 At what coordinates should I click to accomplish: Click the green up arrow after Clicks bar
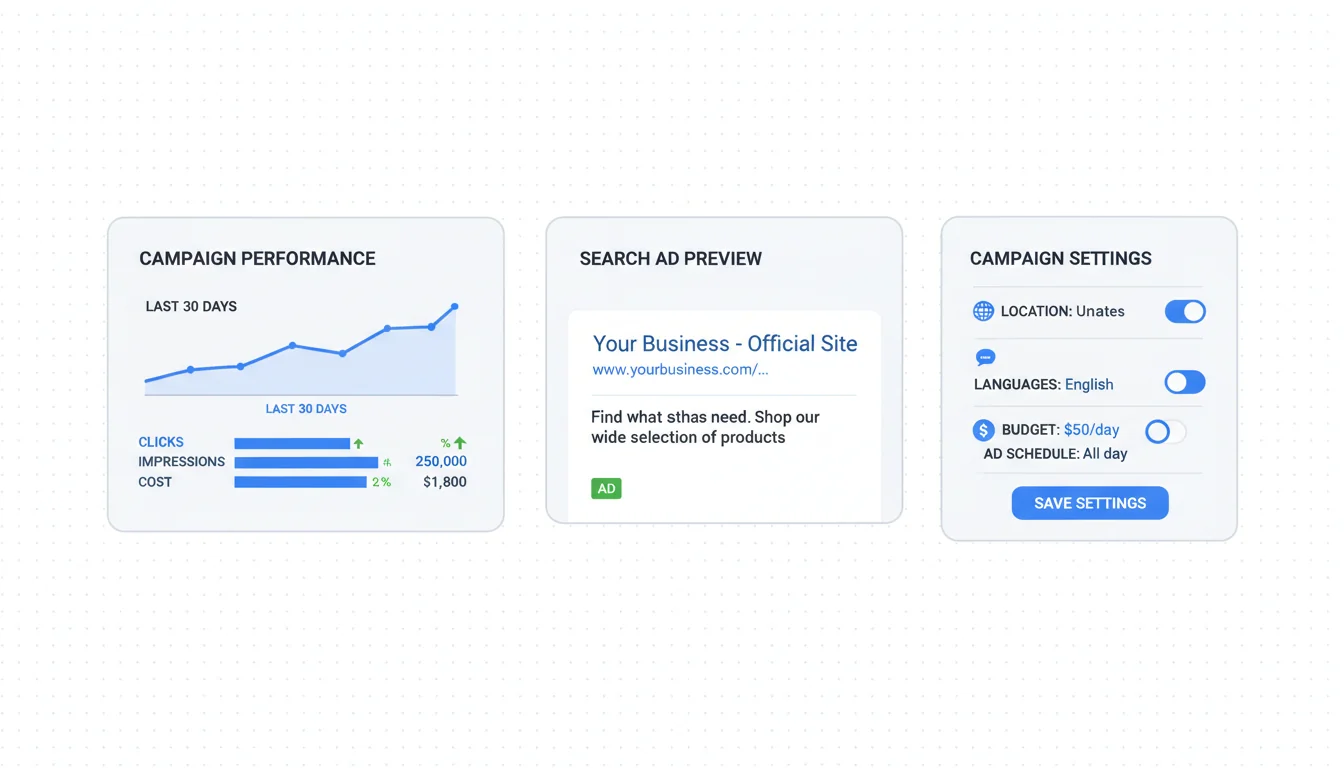click(x=358, y=443)
